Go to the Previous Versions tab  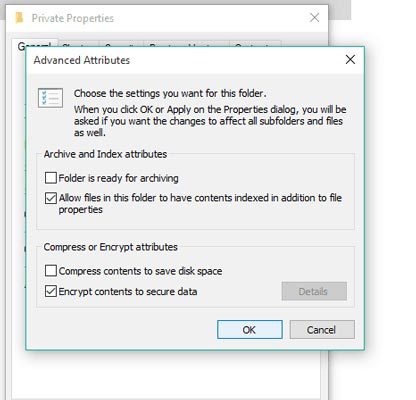[186, 44]
